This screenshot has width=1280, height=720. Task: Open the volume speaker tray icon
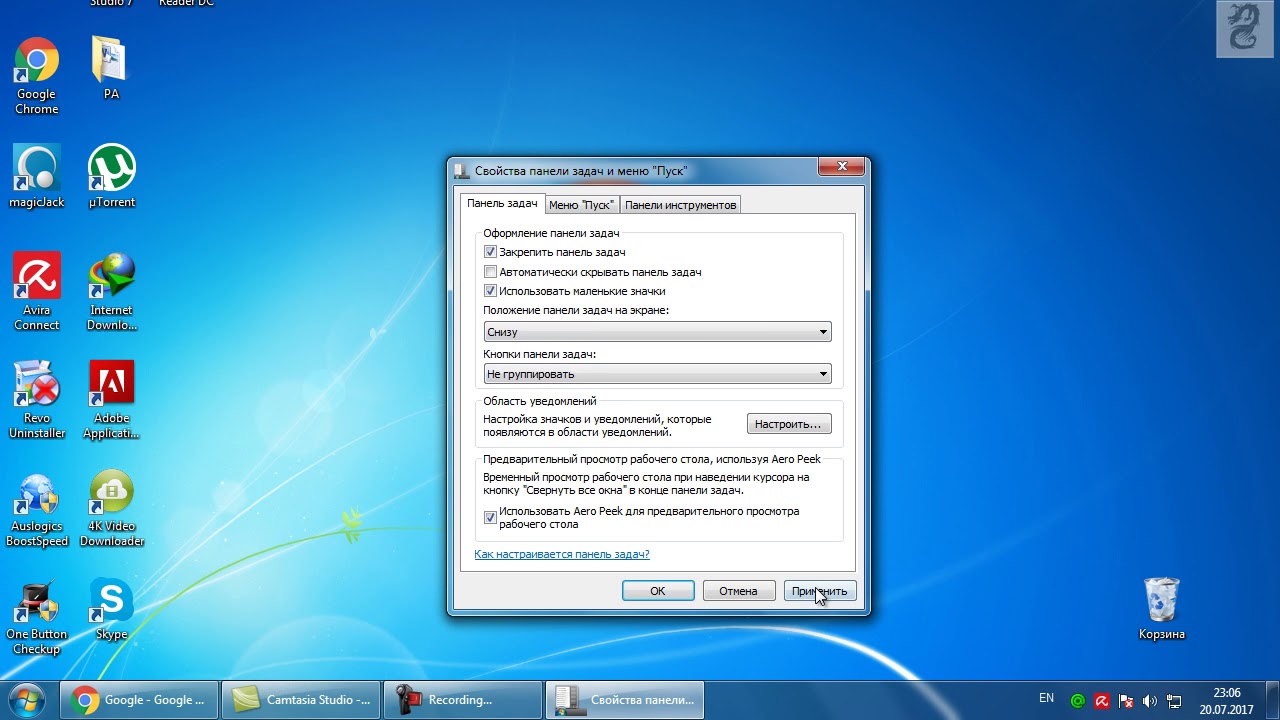(1150, 701)
